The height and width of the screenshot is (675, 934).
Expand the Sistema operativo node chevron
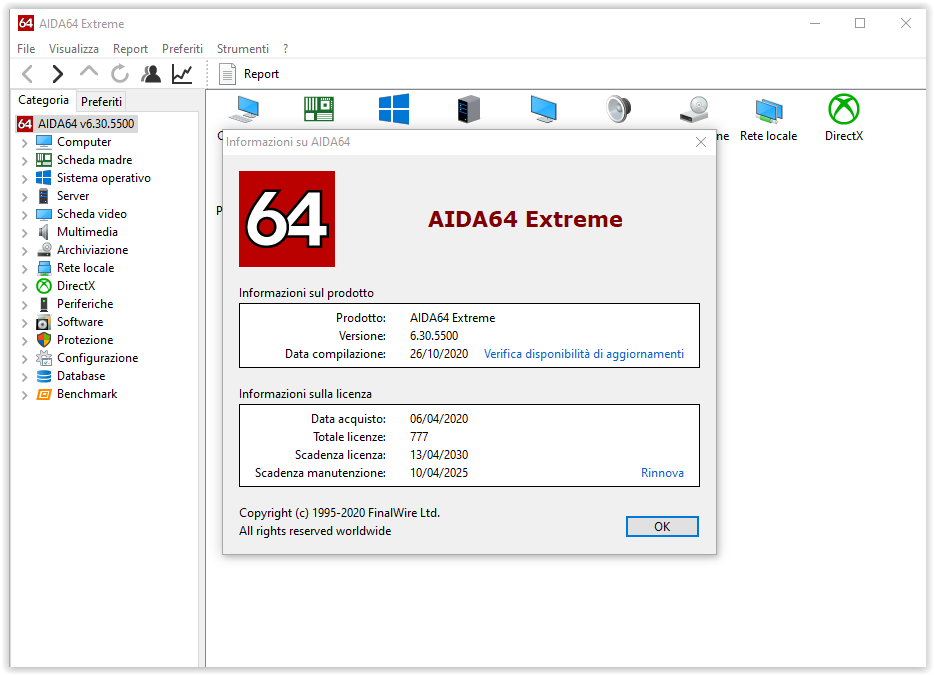click(24, 179)
